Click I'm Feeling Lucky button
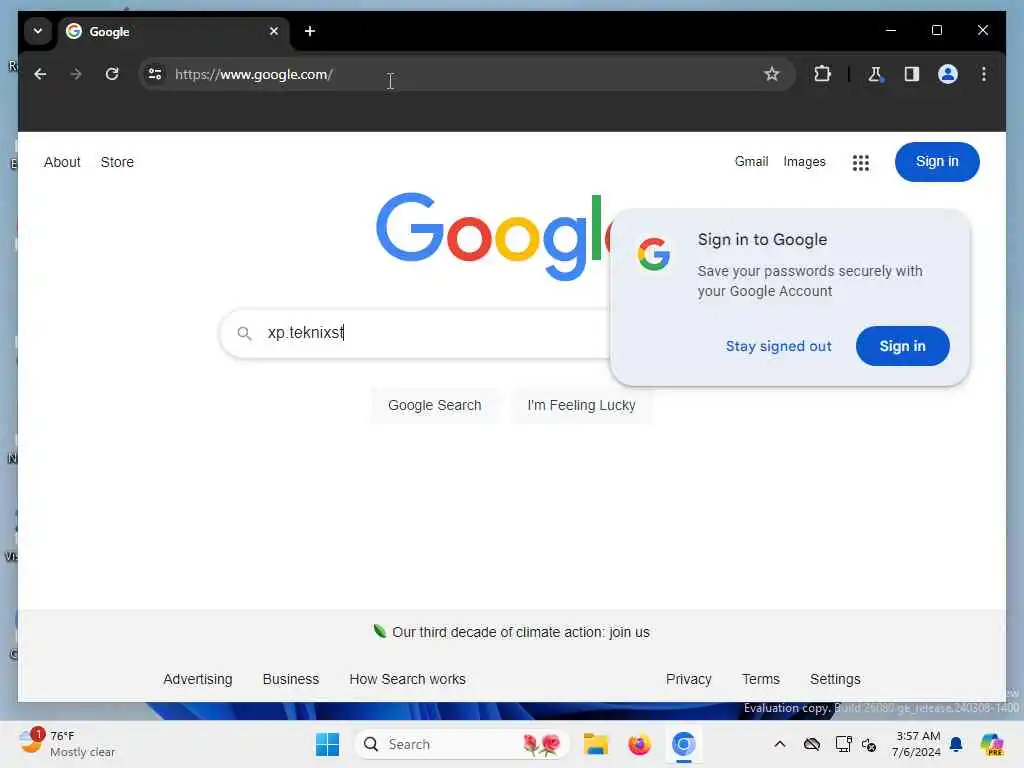Image resolution: width=1024 pixels, height=768 pixels. click(581, 405)
